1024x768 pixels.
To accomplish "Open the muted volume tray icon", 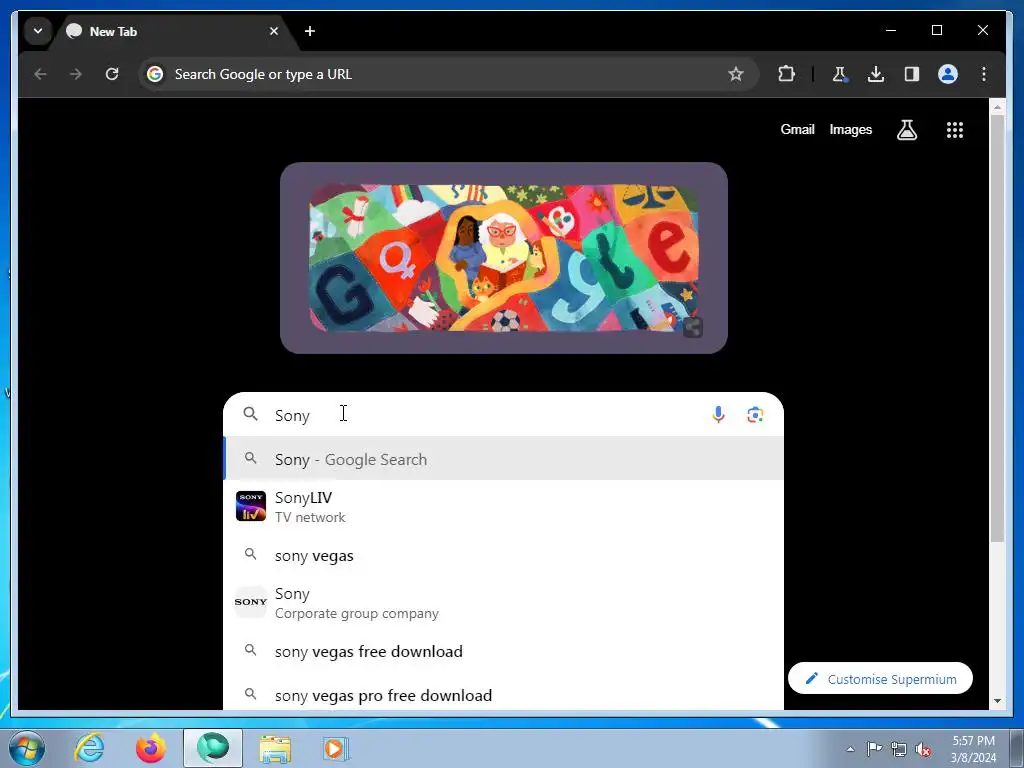I will pyautogui.click(x=923, y=749).
